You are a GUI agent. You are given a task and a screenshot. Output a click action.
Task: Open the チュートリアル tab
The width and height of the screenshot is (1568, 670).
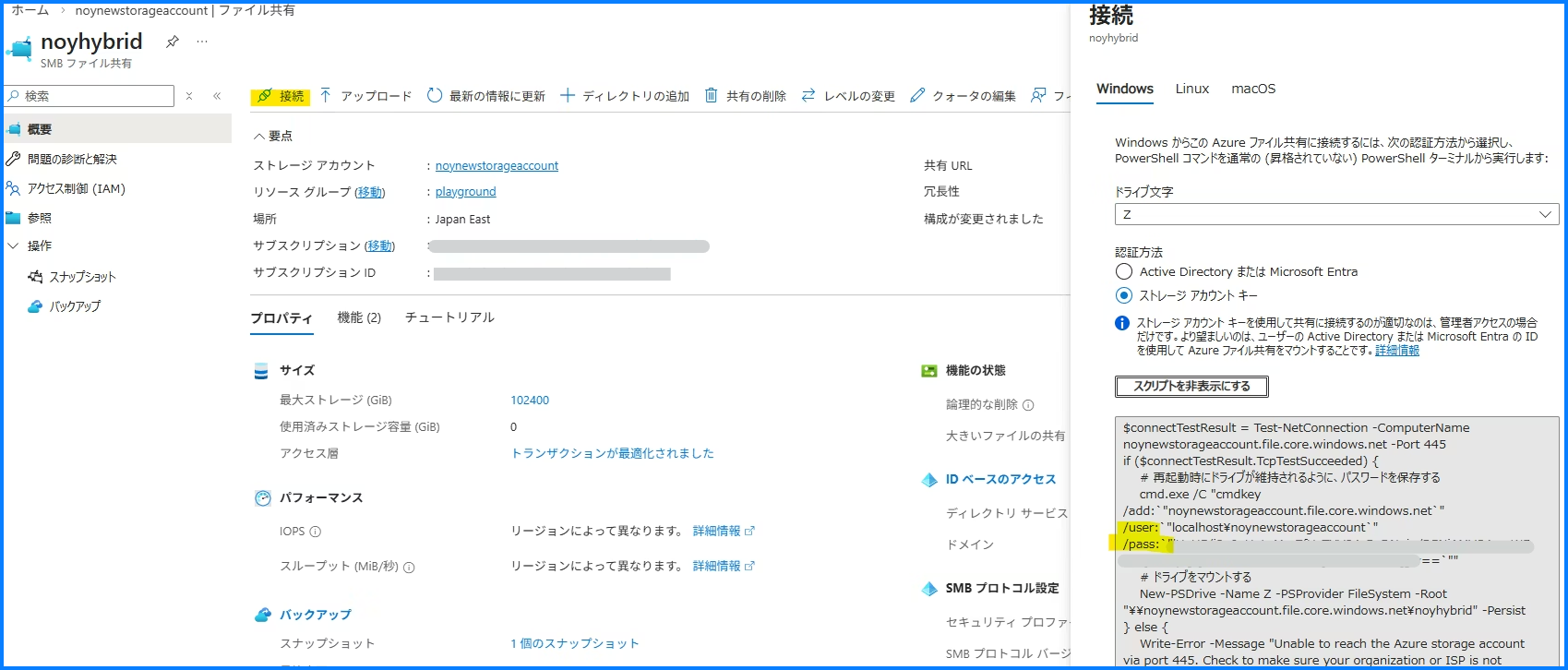[449, 317]
